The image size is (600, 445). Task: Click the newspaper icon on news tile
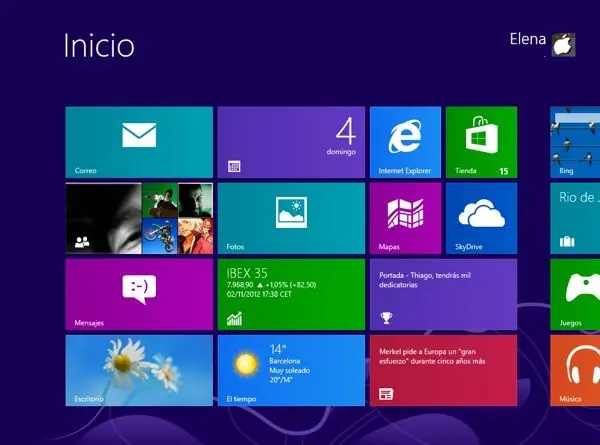tap(386, 394)
